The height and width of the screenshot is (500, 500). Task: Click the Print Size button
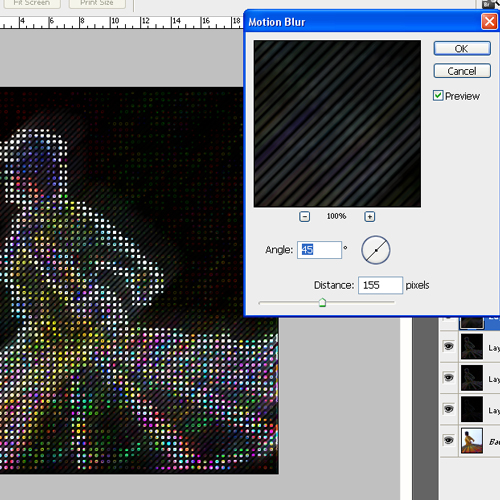97,3
